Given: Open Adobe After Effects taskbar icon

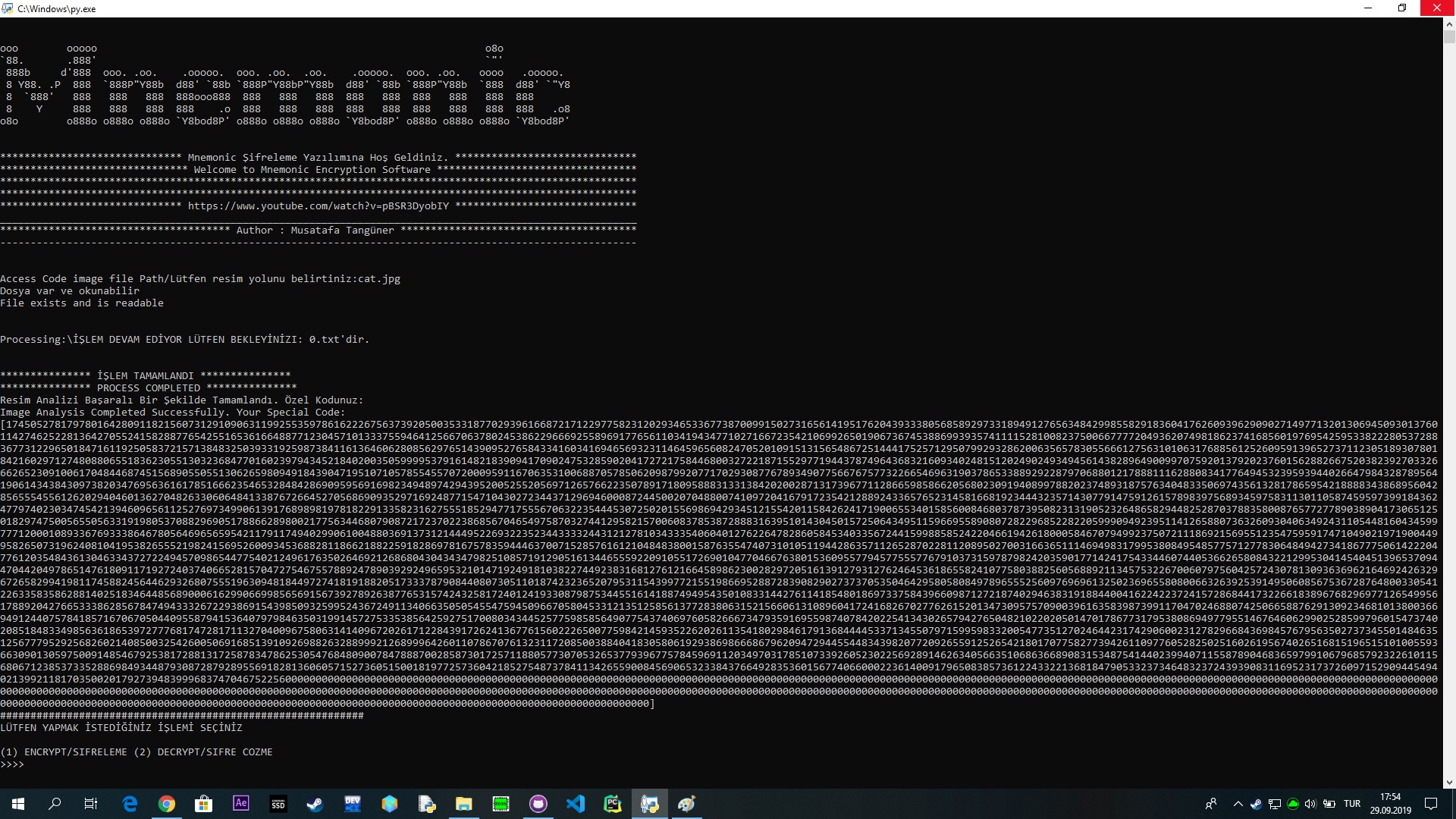Looking at the screenshot, I should 241,804.
